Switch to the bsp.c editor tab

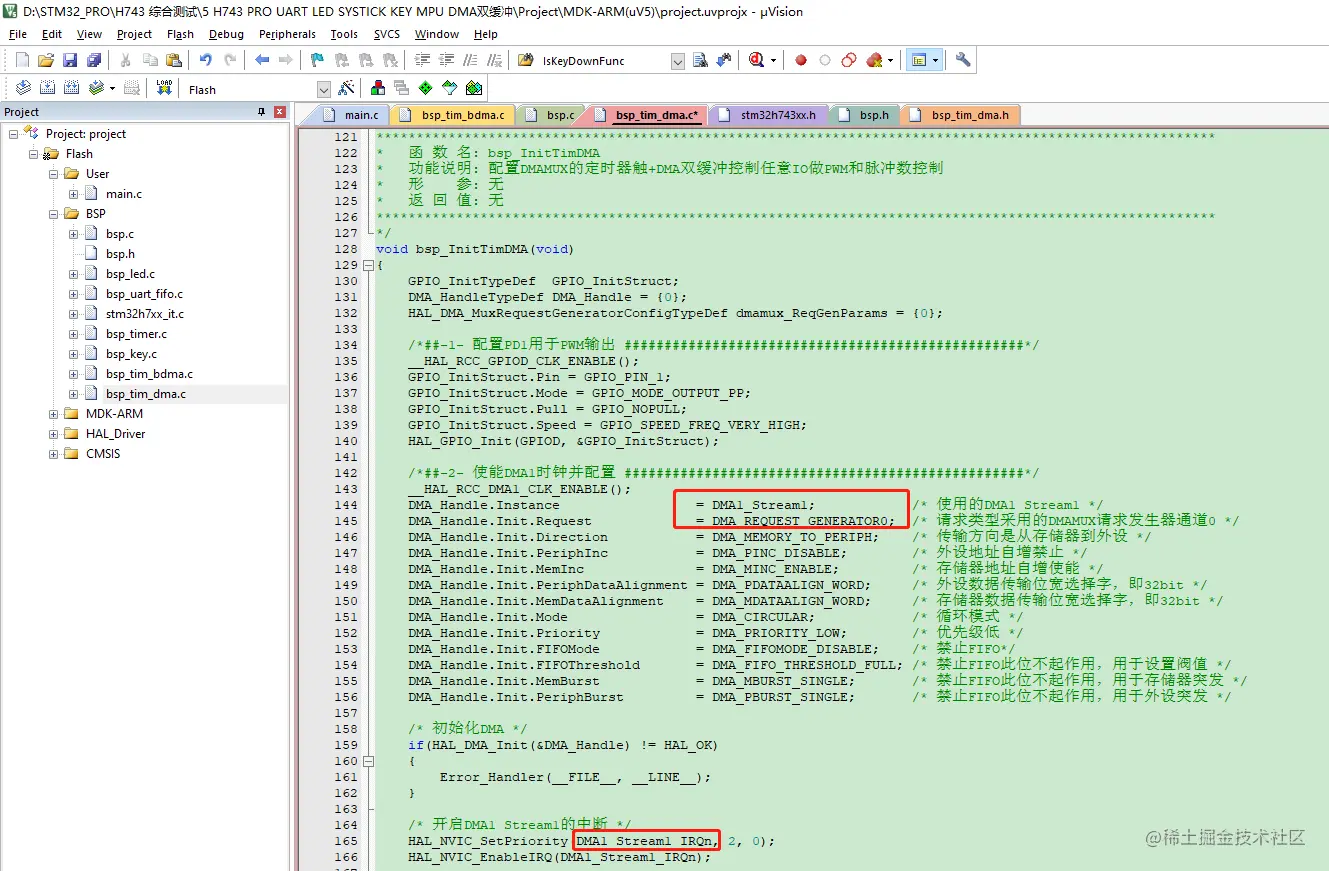552,115
